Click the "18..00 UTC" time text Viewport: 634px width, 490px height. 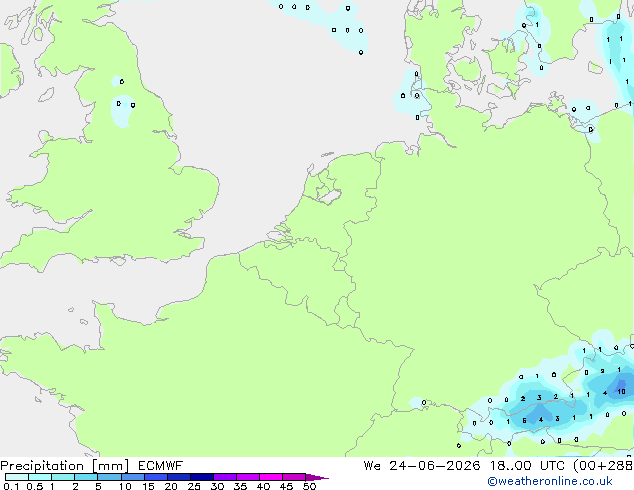tap(527, 466)
